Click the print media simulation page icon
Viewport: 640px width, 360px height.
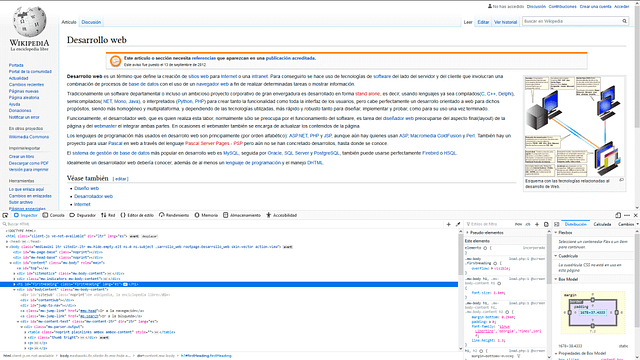click(x=546, y=224)
